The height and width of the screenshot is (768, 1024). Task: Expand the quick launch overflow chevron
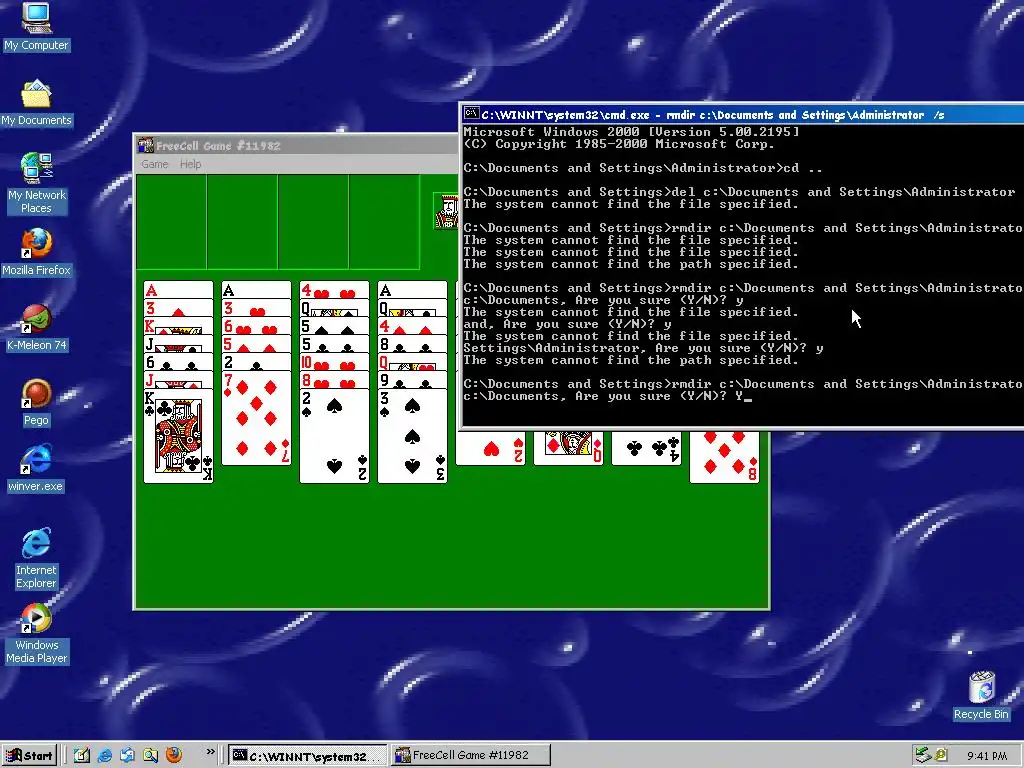(210, 752)
